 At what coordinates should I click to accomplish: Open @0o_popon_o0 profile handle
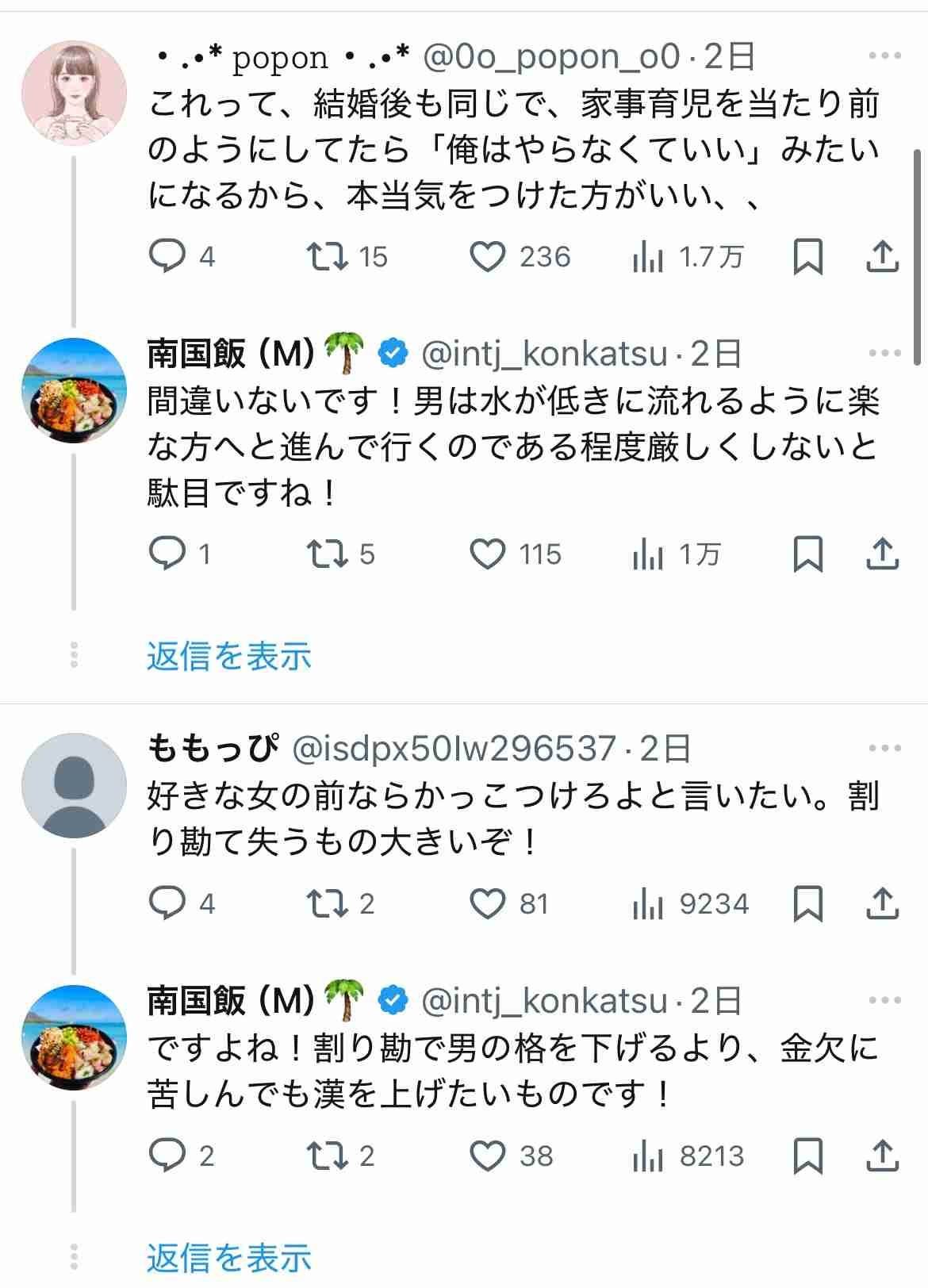click(551, 56)
